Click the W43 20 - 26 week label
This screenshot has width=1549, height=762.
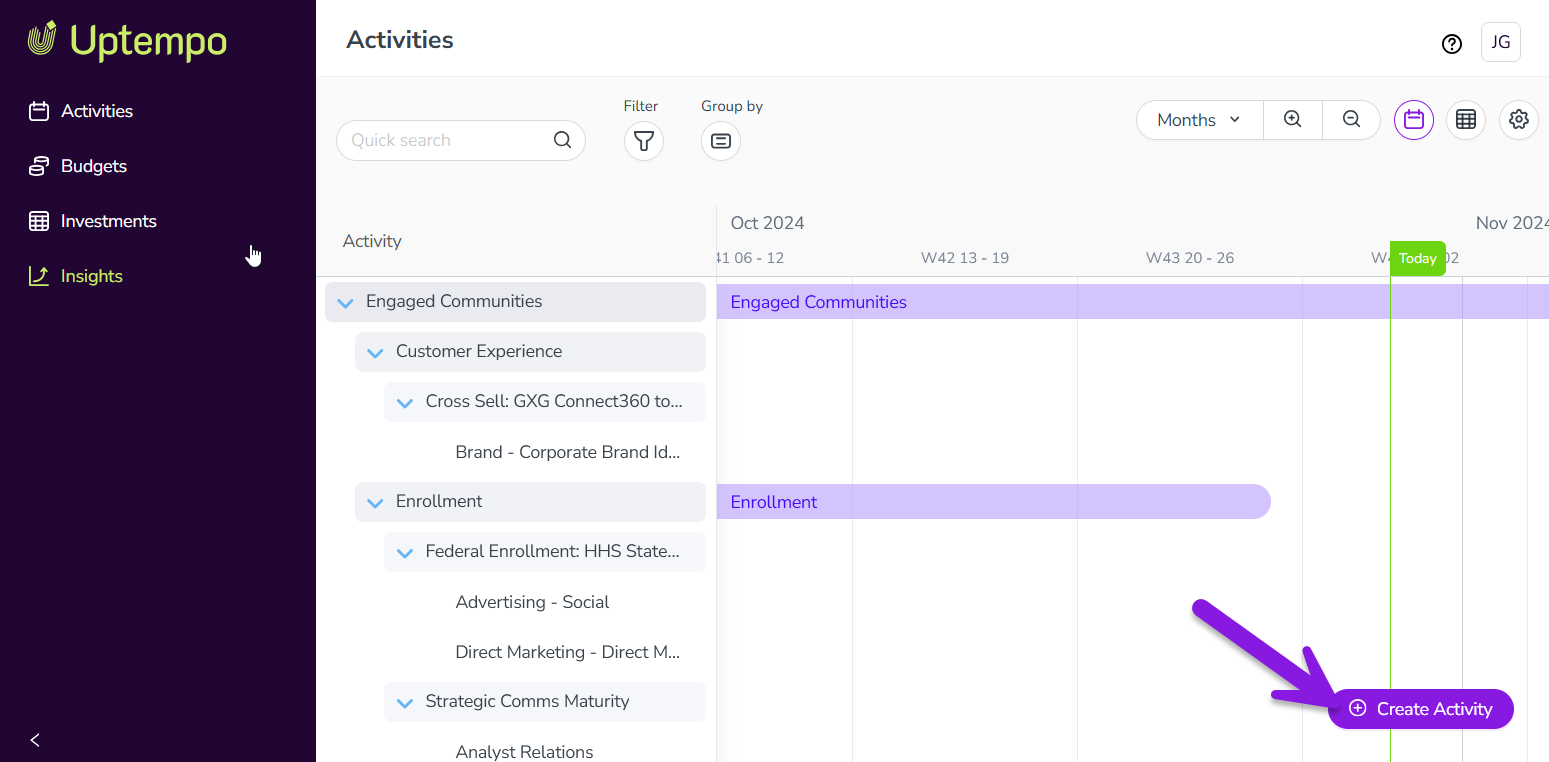click(1190, 258)
